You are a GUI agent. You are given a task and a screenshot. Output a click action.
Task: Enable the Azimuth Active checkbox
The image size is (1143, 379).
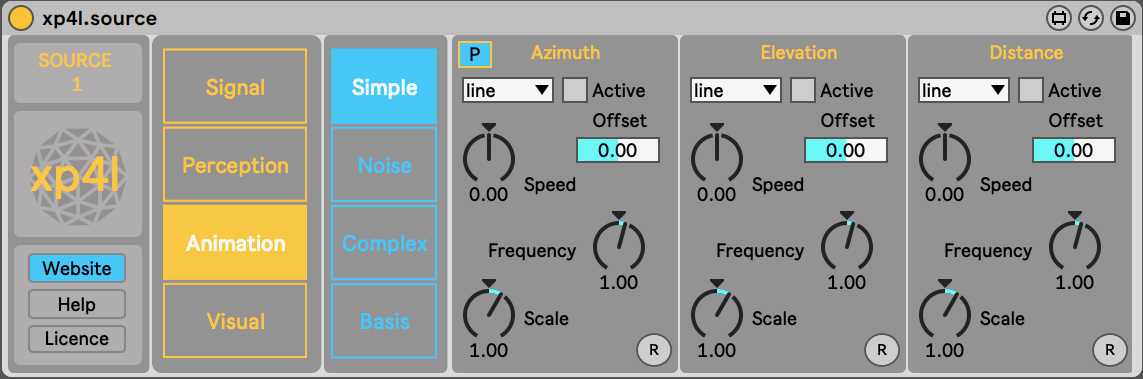(x=574, y=90)
